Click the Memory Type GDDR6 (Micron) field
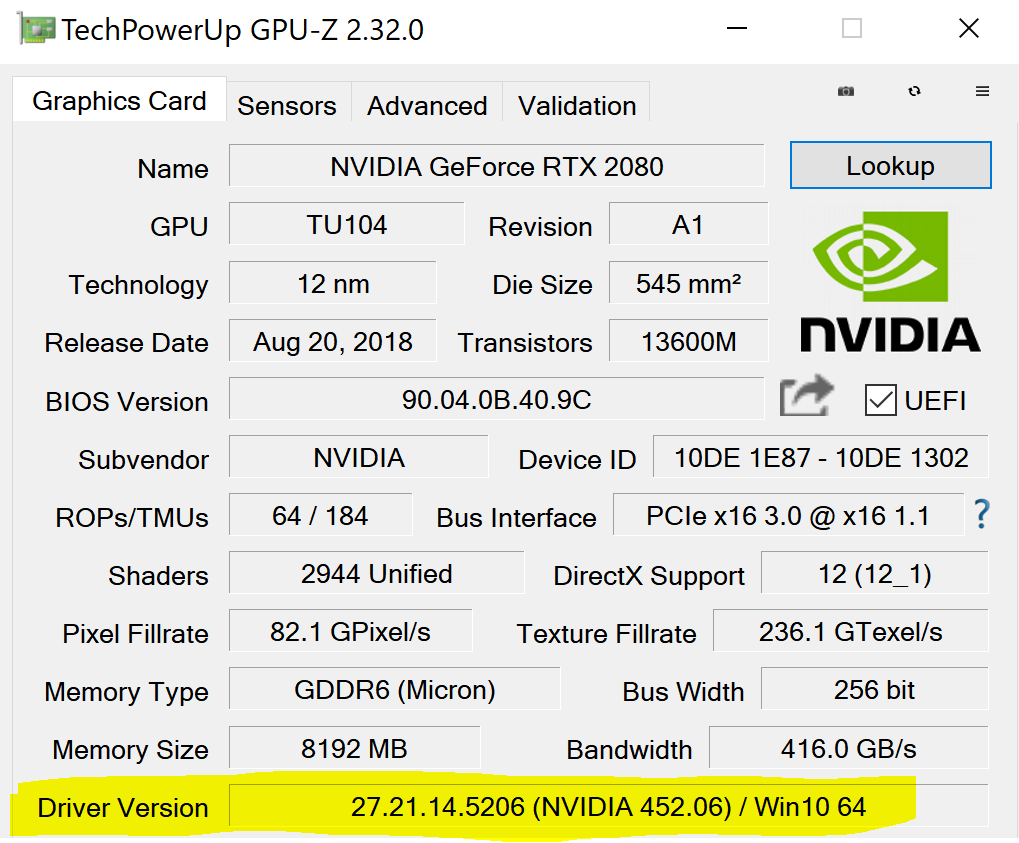This screenshot has width=1019, height=843. pos(394,689)
